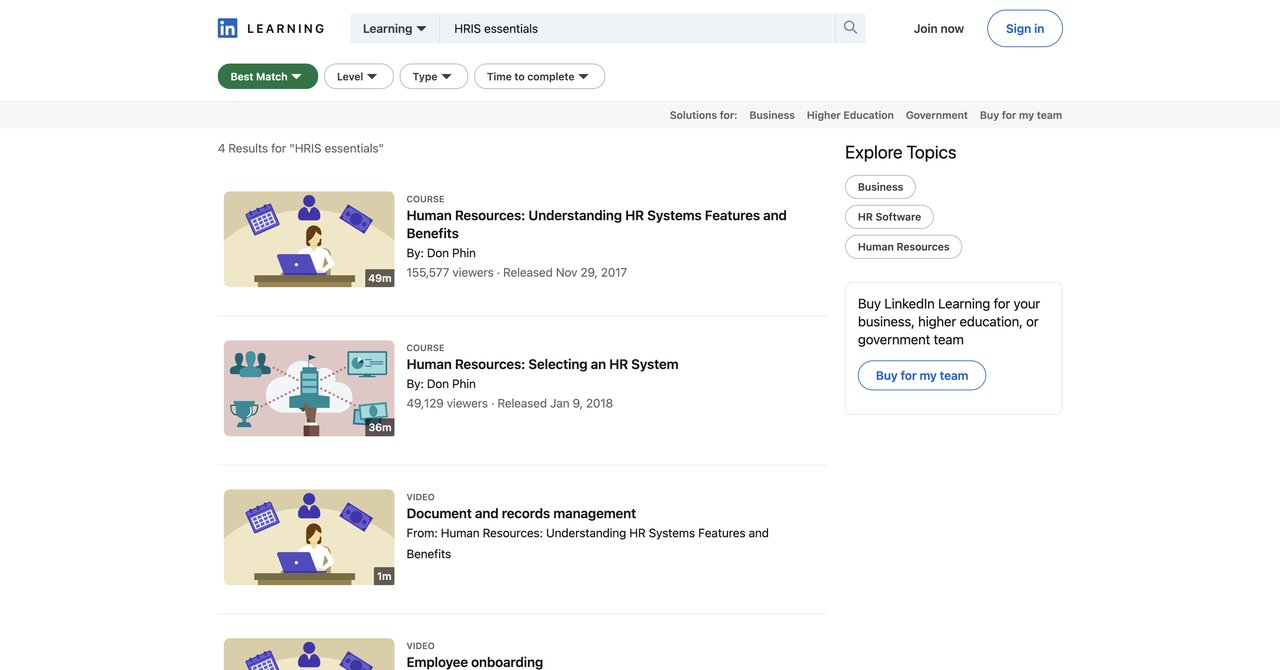Click the search magnifier icon
The width and height of the screenshot is (1280, 670).
[850, 28]
